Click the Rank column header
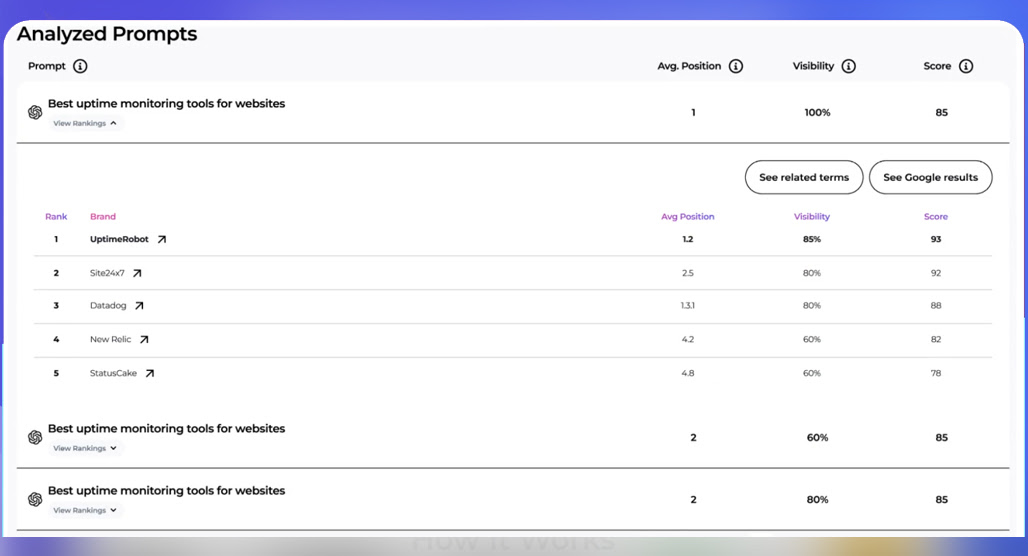The height and width of the screenshot is (556, 1028). pos(56,216)
